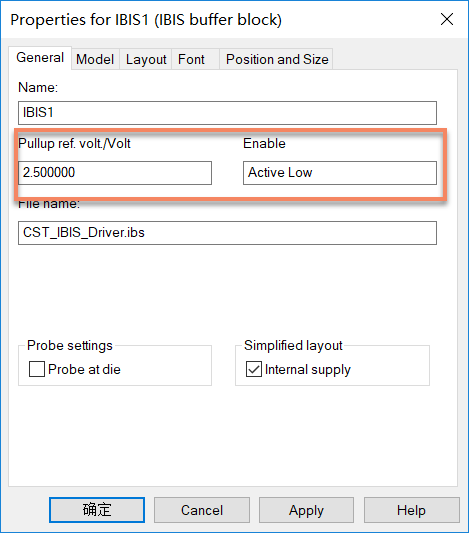469x533 pixels.
Task: Uncheck the Internal supply checkbox
Action: [x=254, y=369]
